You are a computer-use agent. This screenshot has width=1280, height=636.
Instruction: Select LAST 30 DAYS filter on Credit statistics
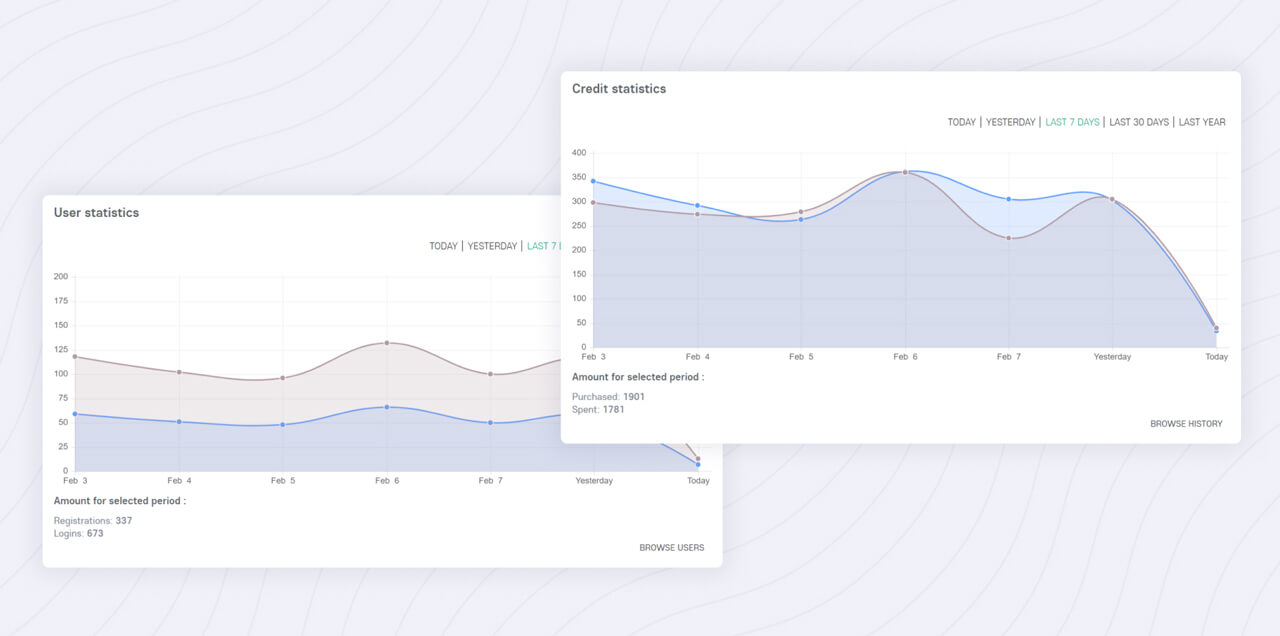coord(1139,121)
